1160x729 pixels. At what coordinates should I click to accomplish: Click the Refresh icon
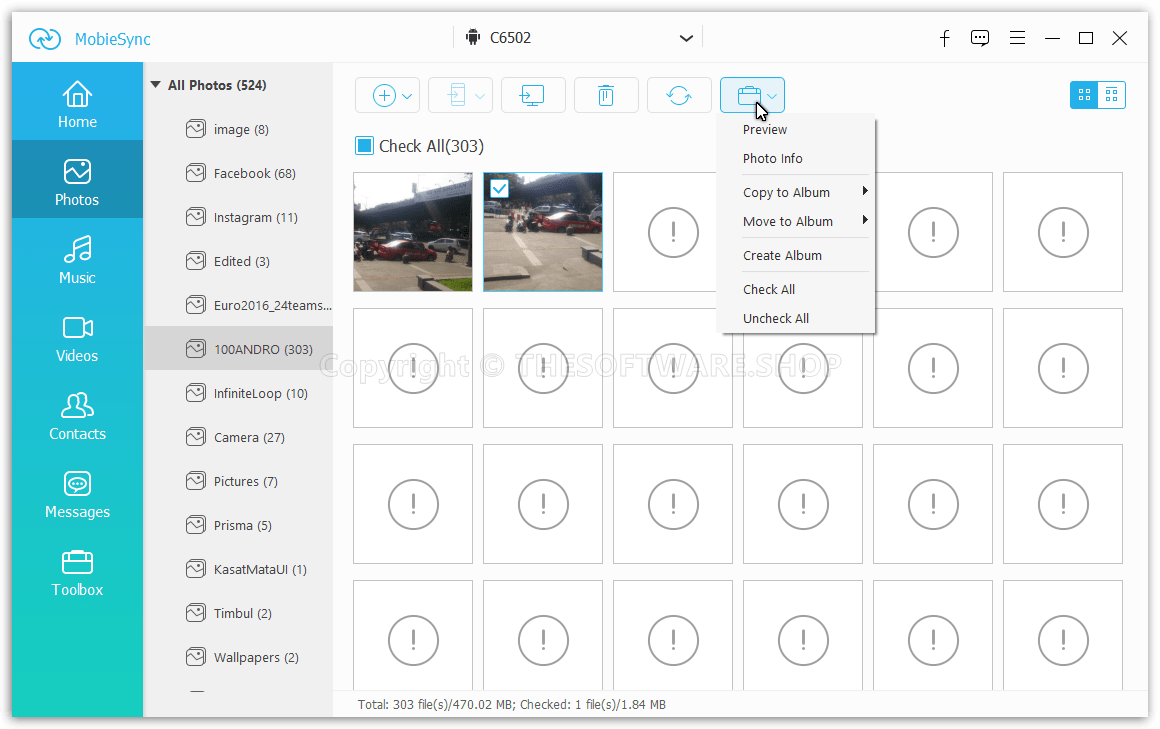click(678, 95)
